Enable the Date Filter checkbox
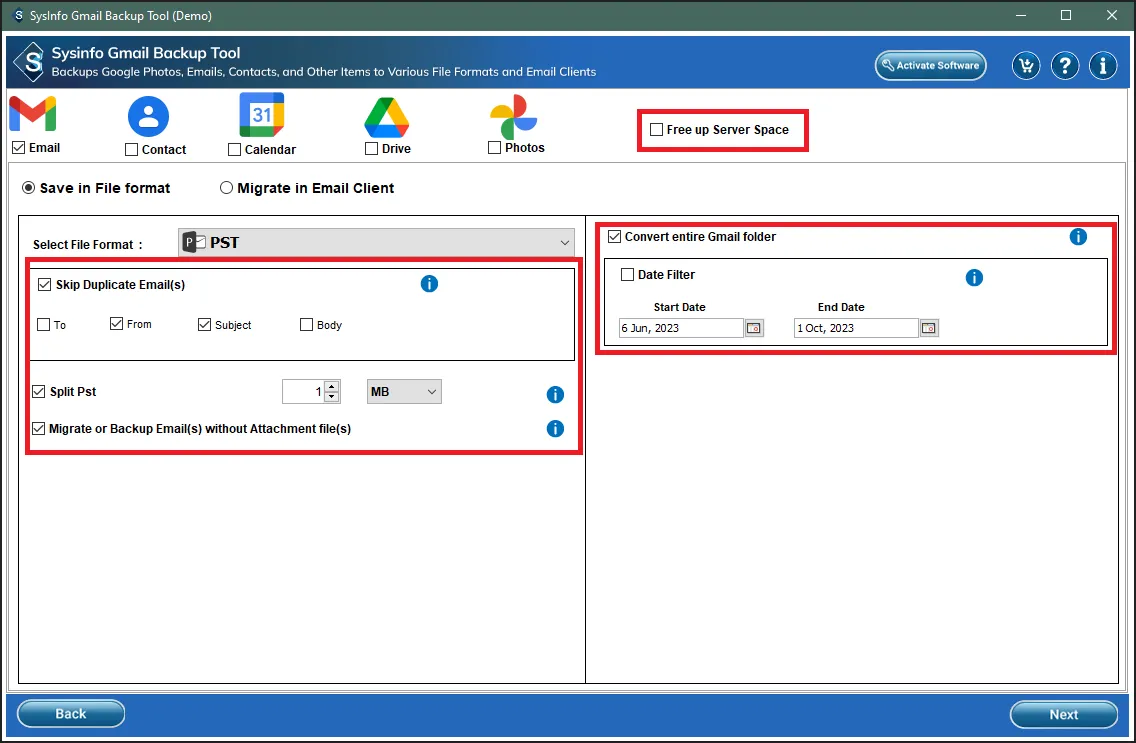 (x=627, y=274)
